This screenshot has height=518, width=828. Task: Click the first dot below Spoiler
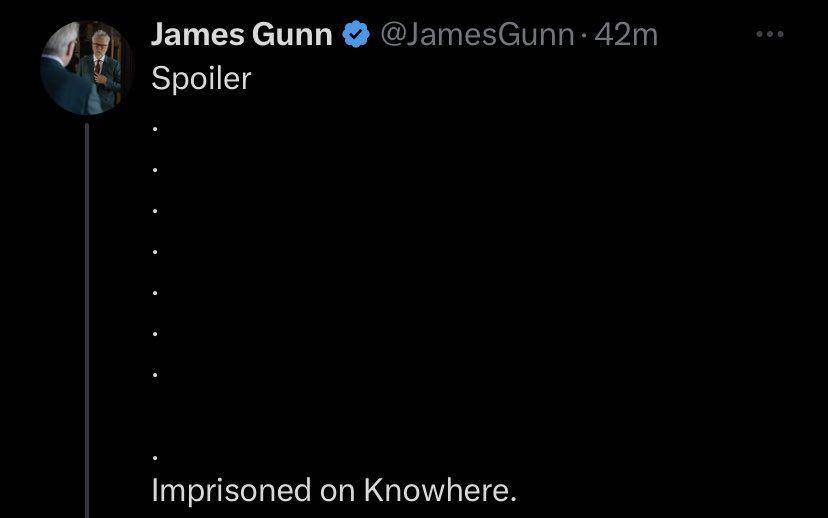[x=155, y=129]
